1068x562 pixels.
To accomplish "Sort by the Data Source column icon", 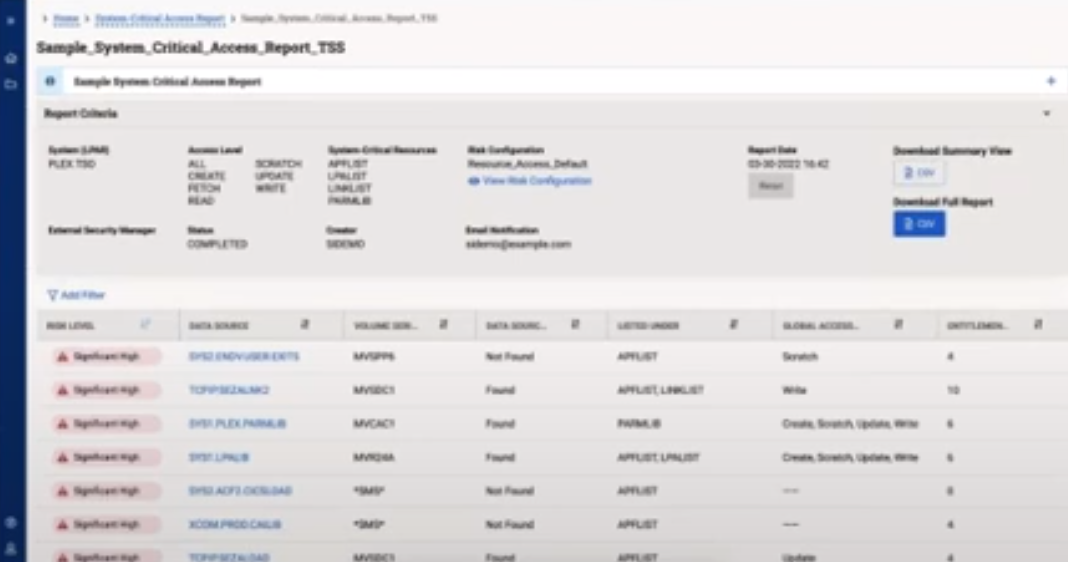I will (305, 325).
